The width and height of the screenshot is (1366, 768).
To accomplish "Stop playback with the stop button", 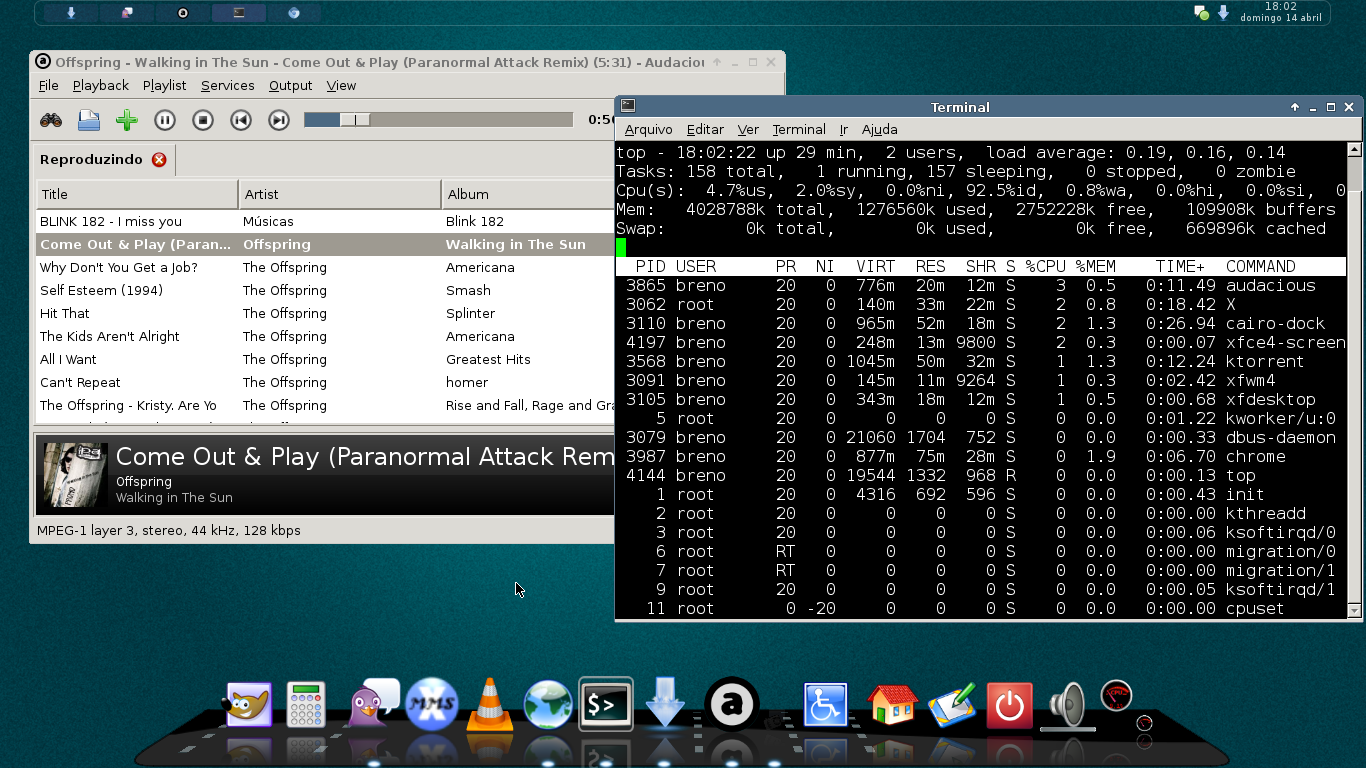I will coord(203,120).
